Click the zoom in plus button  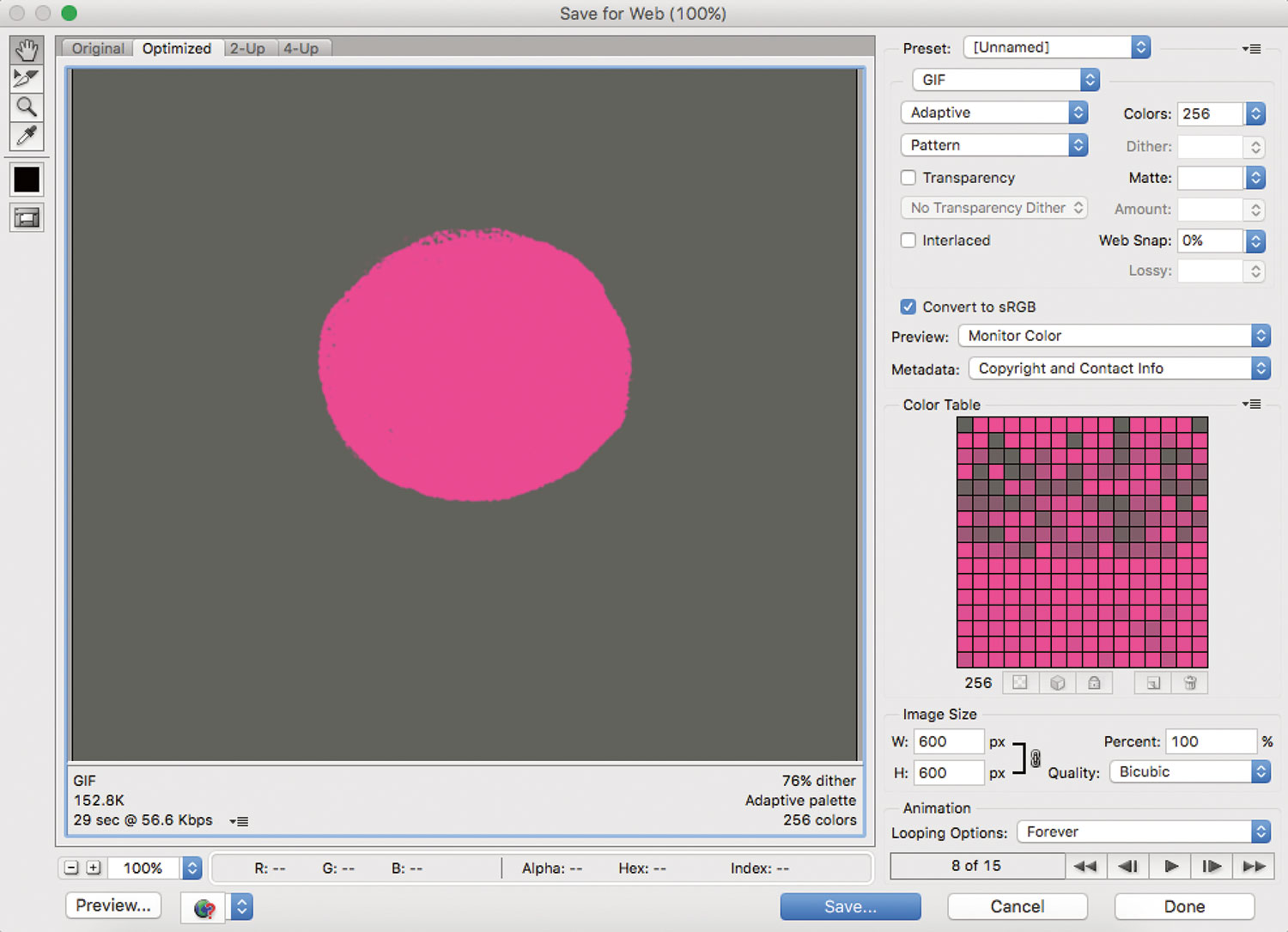(x=94, y=868)
